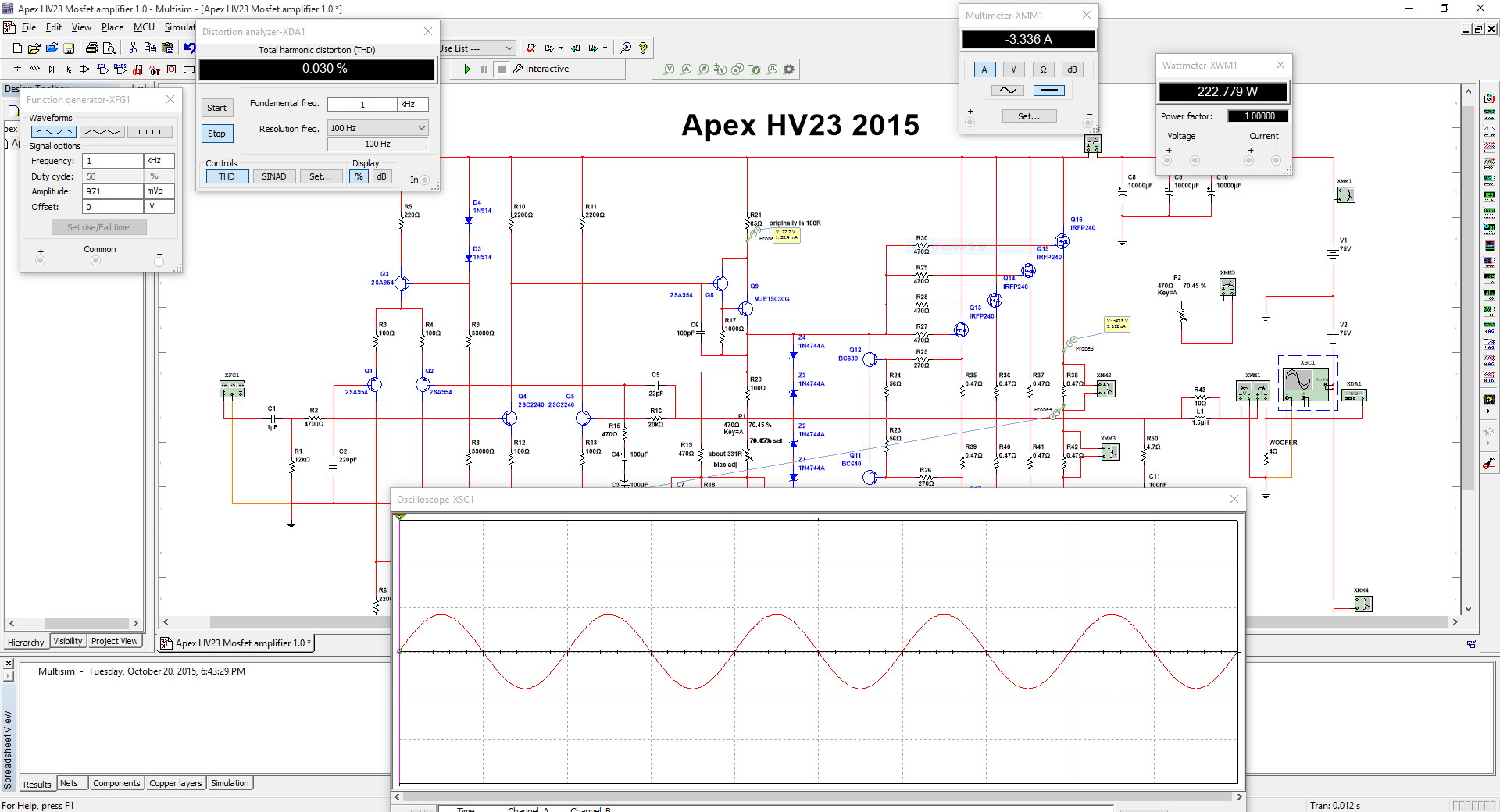Select the Multimeter instrument icon

[1488, 98]
